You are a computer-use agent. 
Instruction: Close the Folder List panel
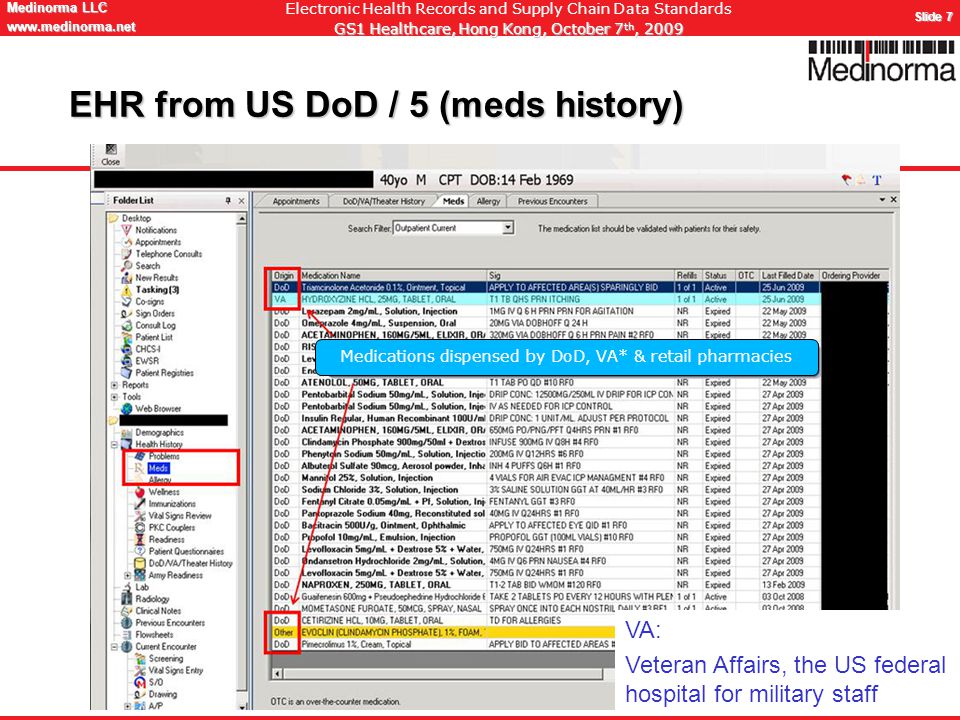click(x=241, y=200)
